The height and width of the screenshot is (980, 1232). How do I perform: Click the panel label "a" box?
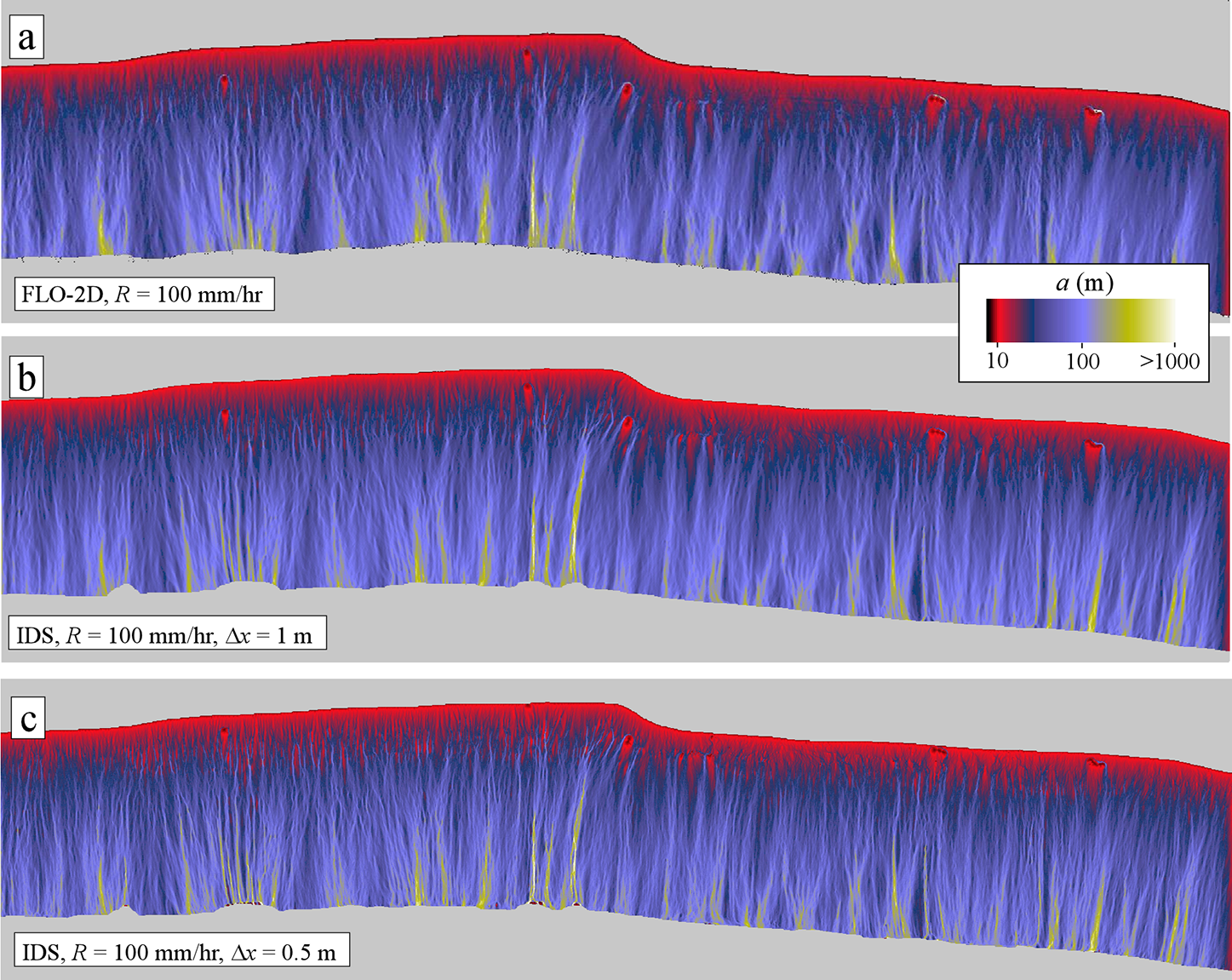pos(26,38)
